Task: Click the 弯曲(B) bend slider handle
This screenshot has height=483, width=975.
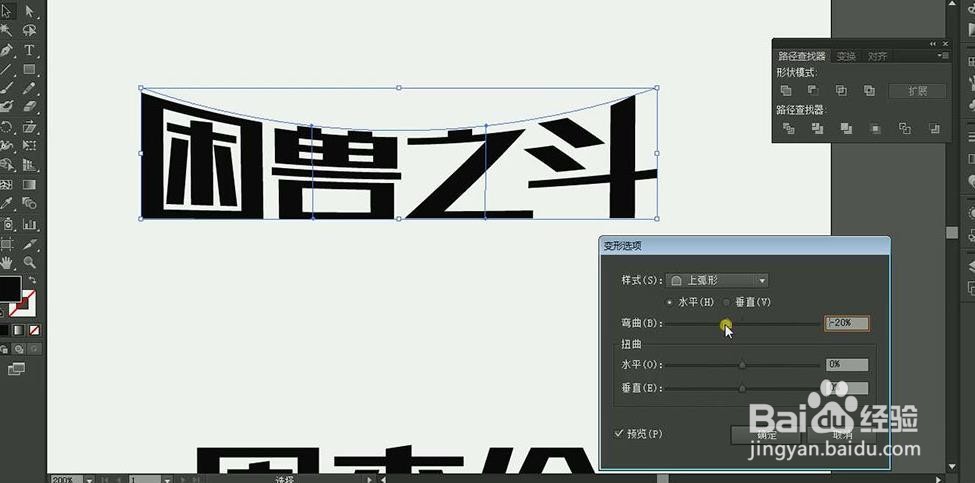Action: click(726, 324)
